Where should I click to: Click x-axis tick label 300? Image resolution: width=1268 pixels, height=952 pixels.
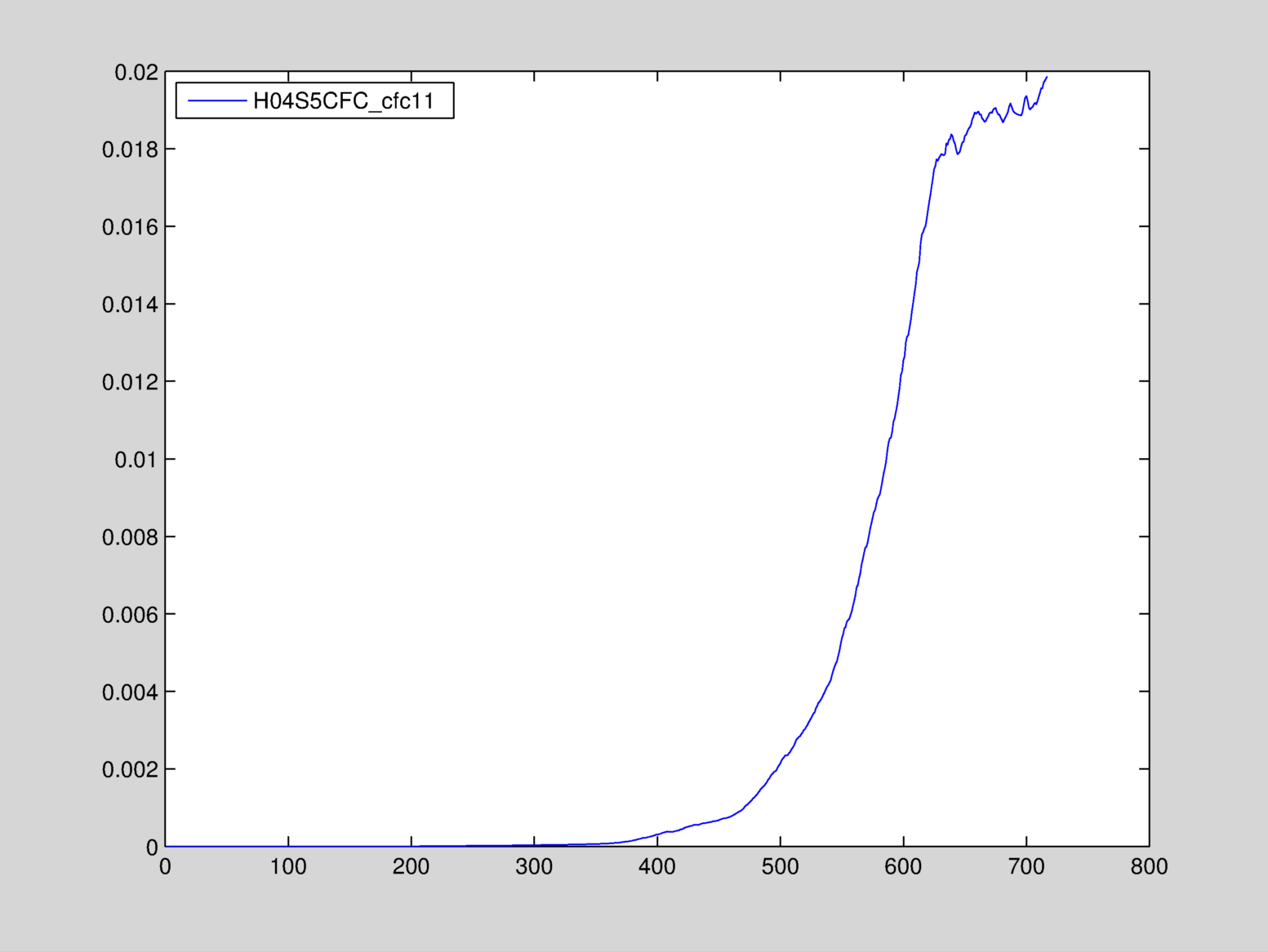point(534,867)
